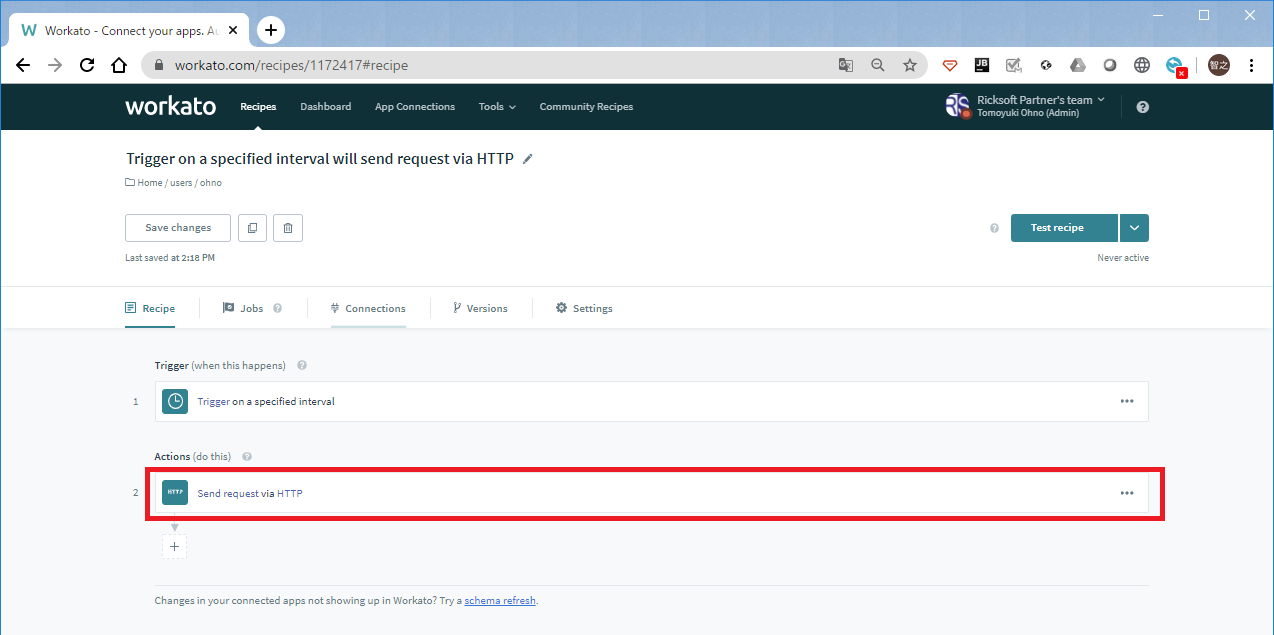Viewport: 1274px width, 635px height.
Task: Go to Dashboard
Action: click(x=326, y=107)
